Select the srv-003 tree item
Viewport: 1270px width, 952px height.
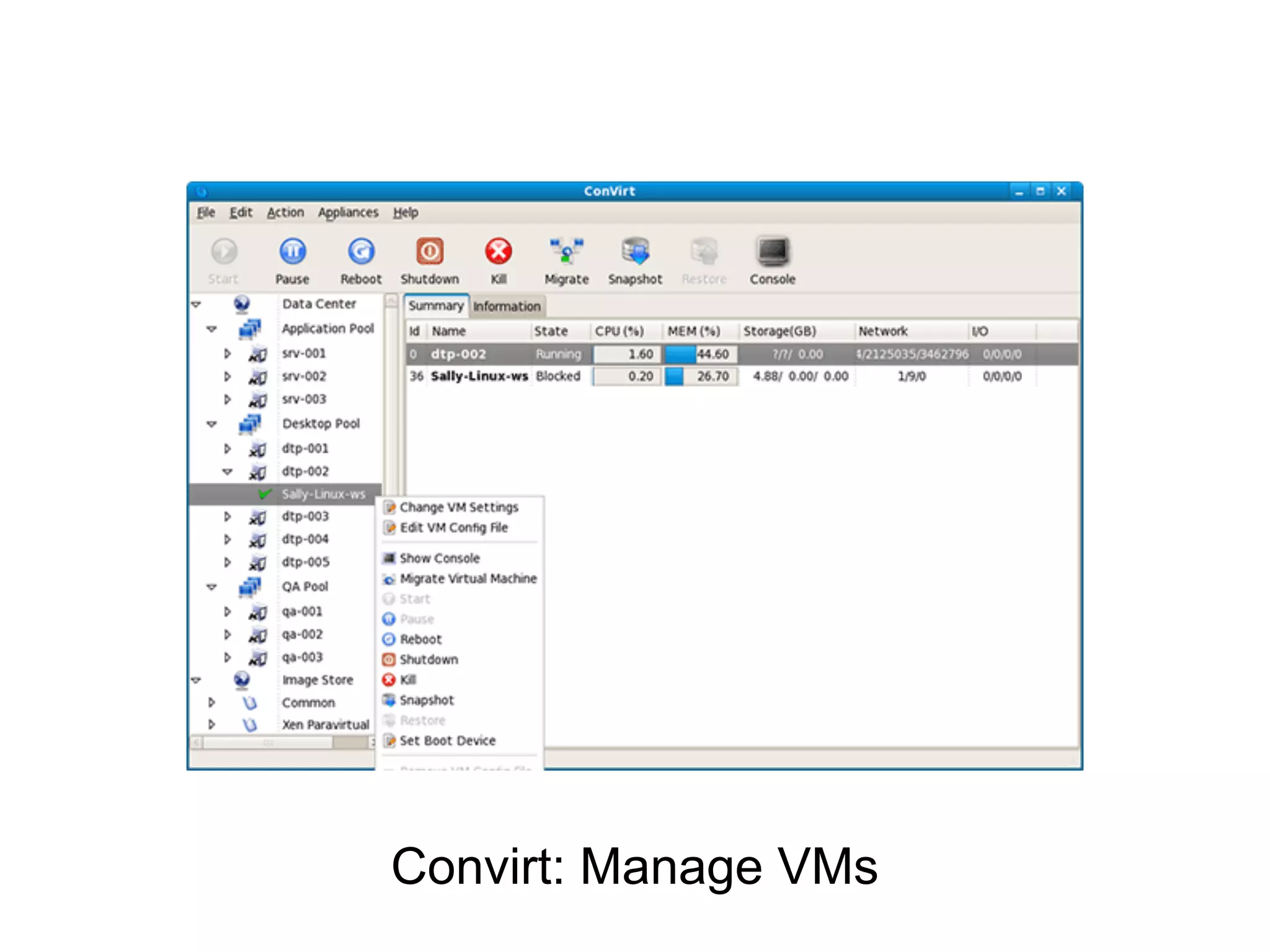tap(304, 400)
